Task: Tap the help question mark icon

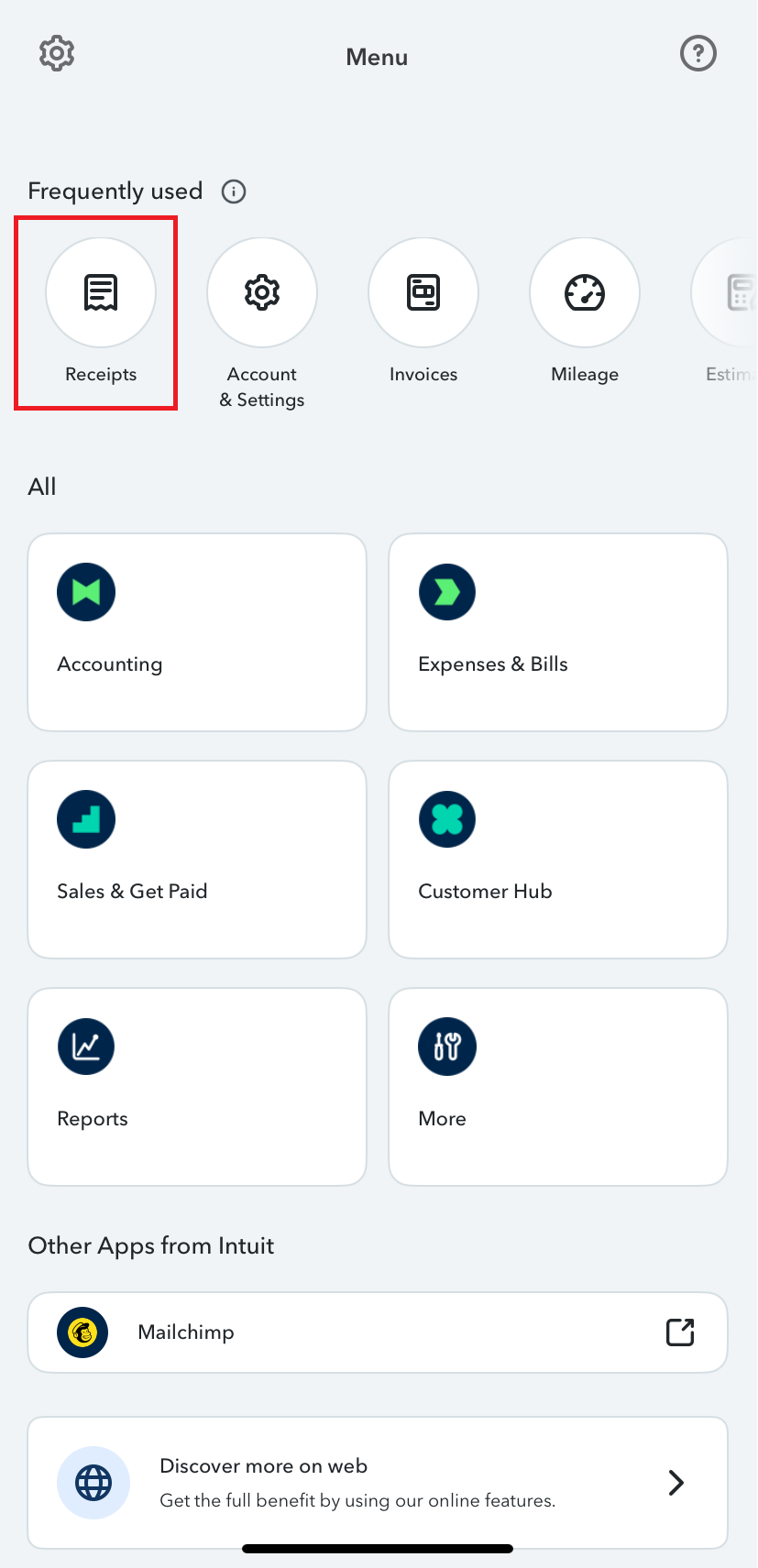Action: [698, 54]
